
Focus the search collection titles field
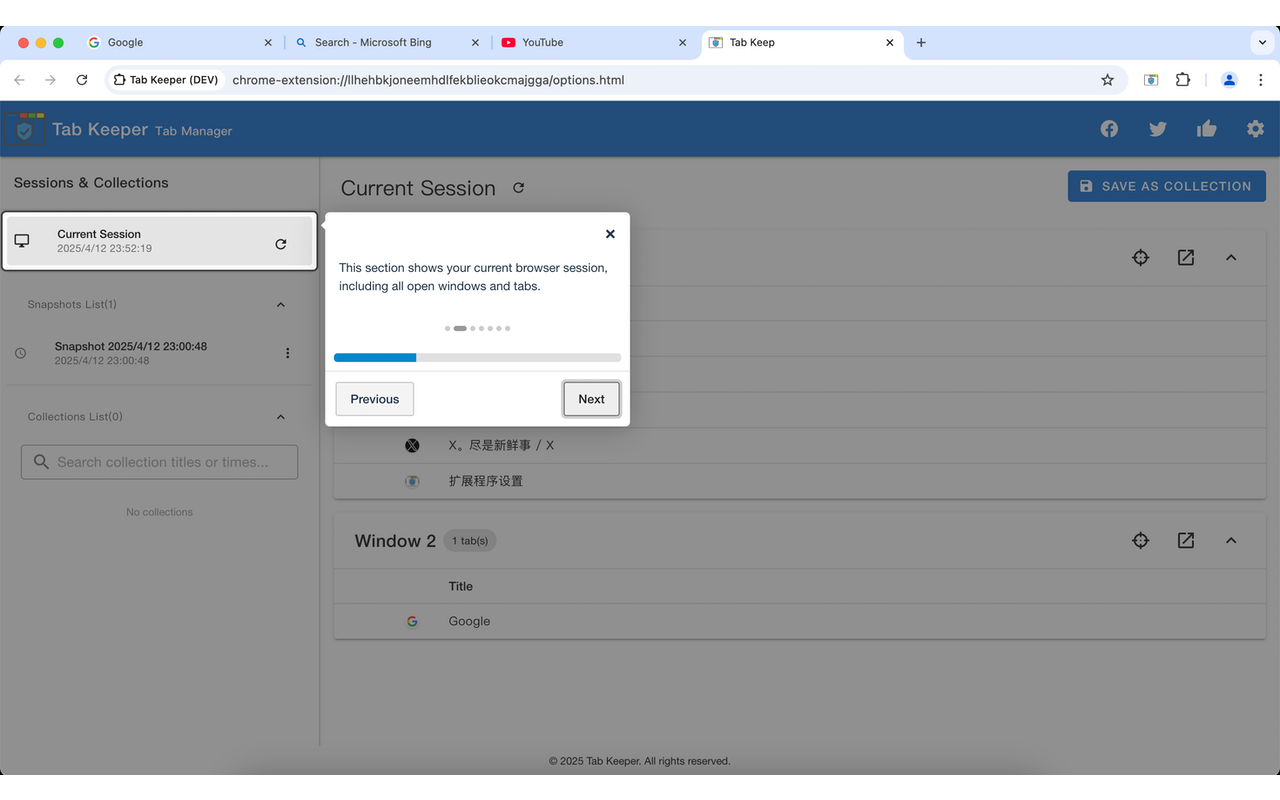click(160, 462)
